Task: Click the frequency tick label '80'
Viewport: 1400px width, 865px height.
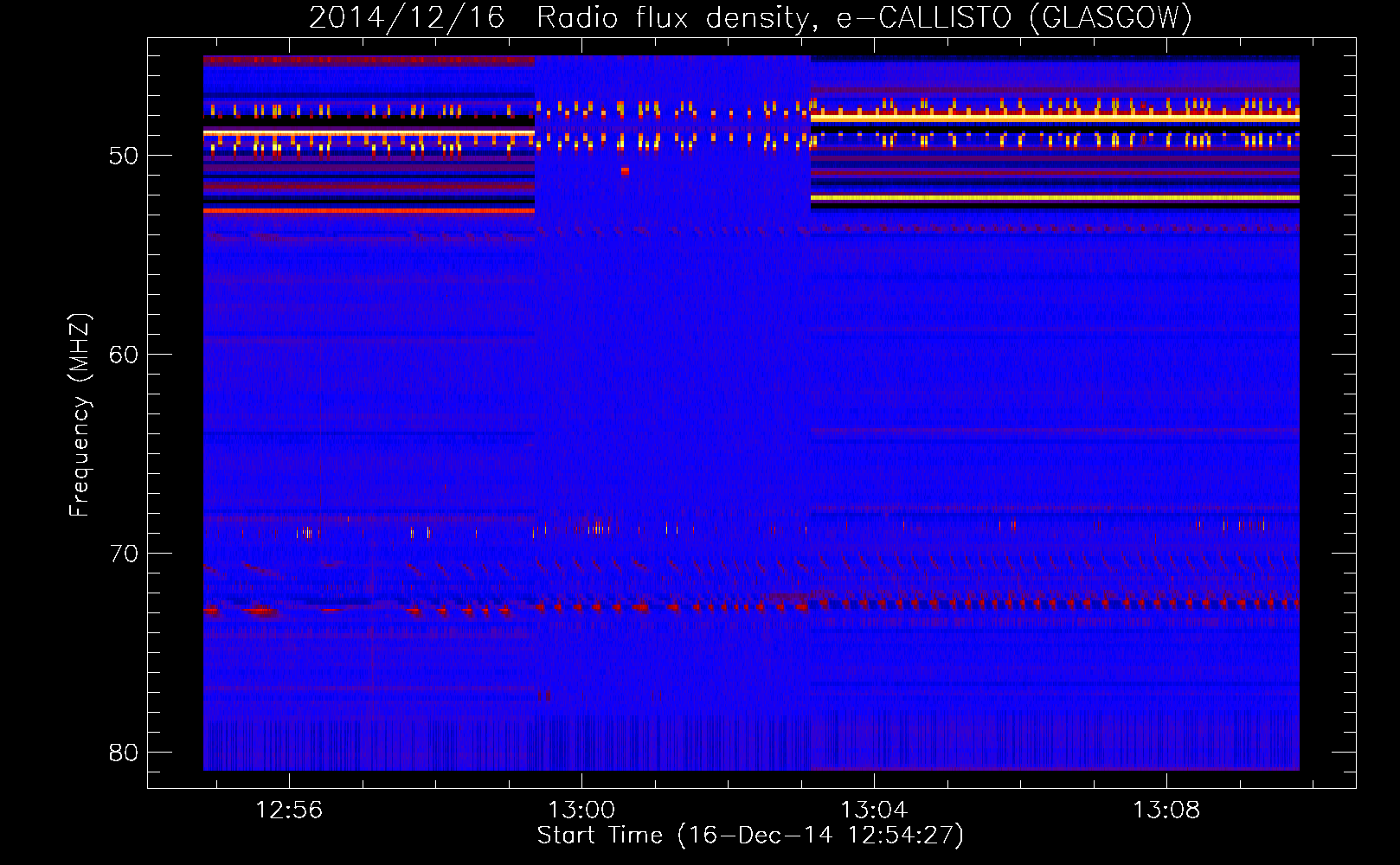Action: [x=124, y=753]
